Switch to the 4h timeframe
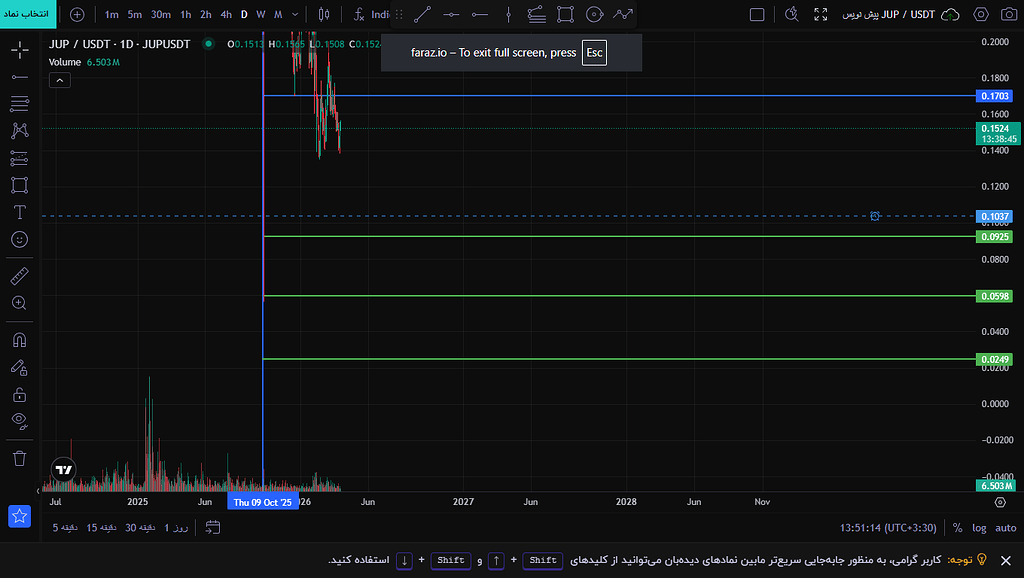The height and width of the screenshot is (578, 1024). tap(226, 14)
